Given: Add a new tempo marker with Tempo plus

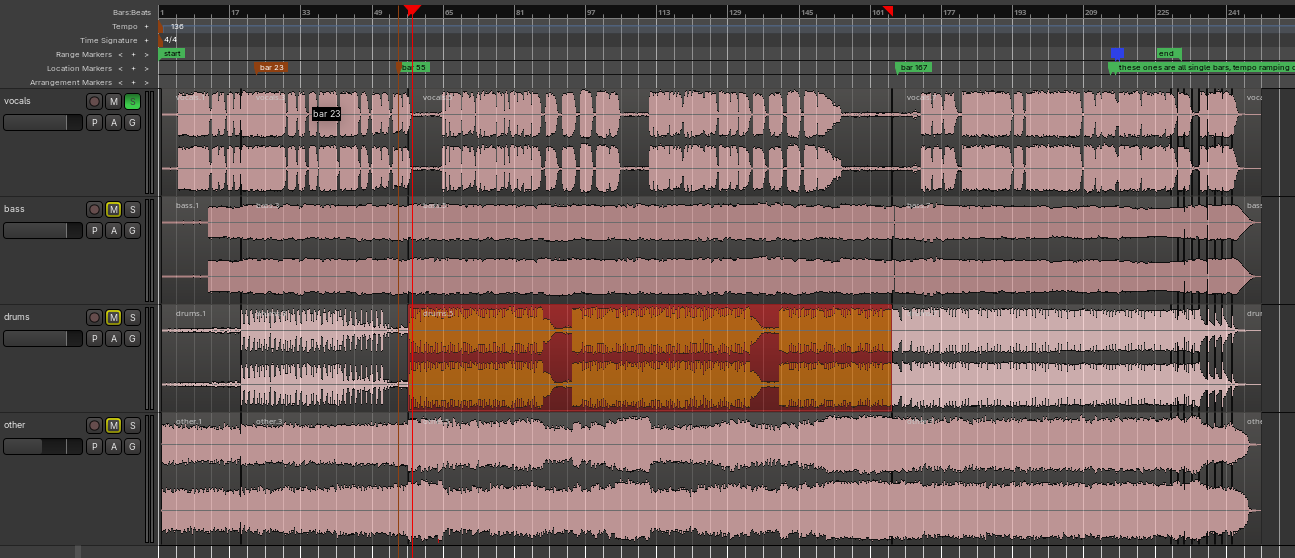Looking at the screenshot, I should tap(146, 26).
